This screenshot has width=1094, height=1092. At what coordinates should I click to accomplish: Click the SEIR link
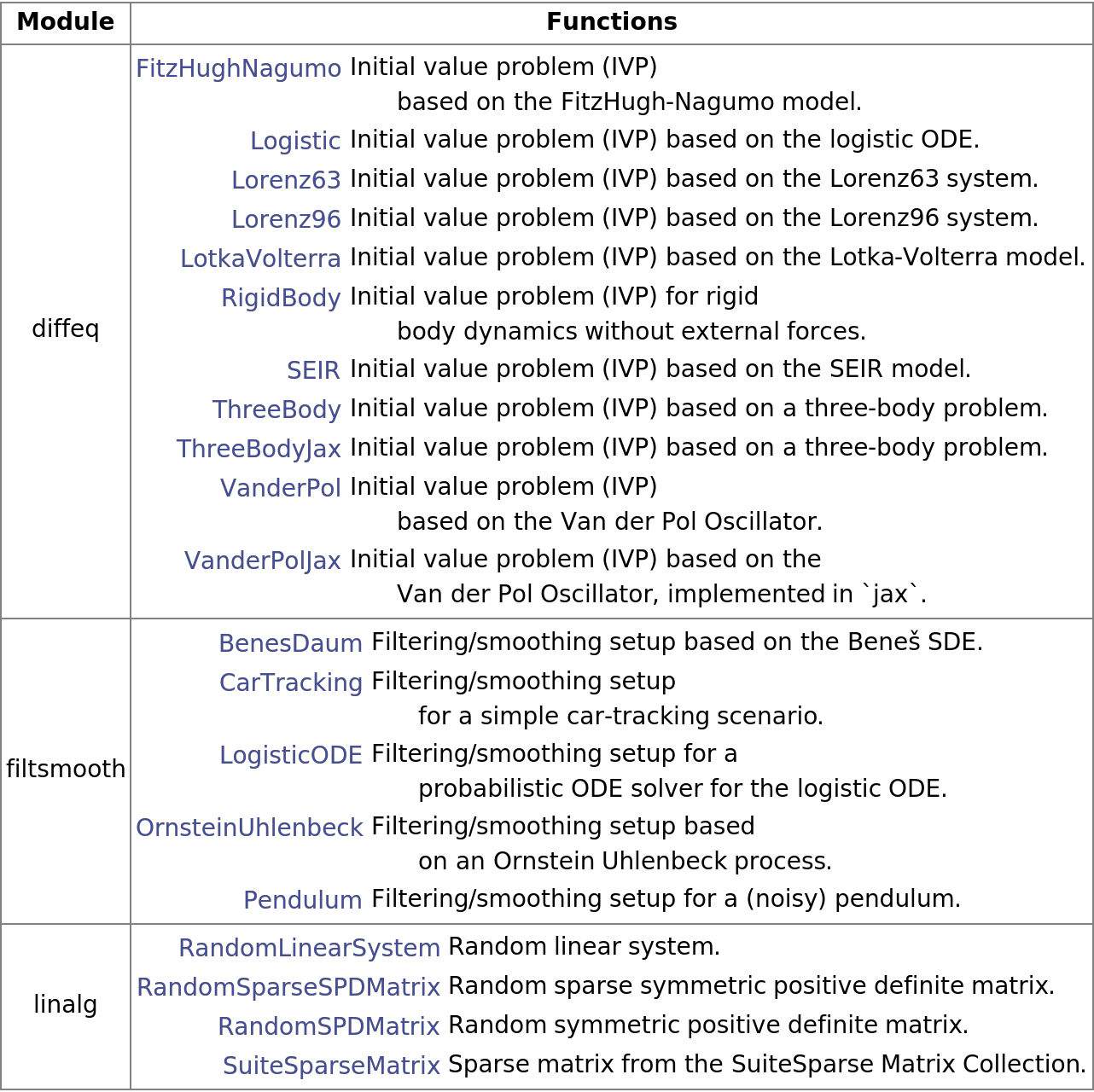coord(313,371)
